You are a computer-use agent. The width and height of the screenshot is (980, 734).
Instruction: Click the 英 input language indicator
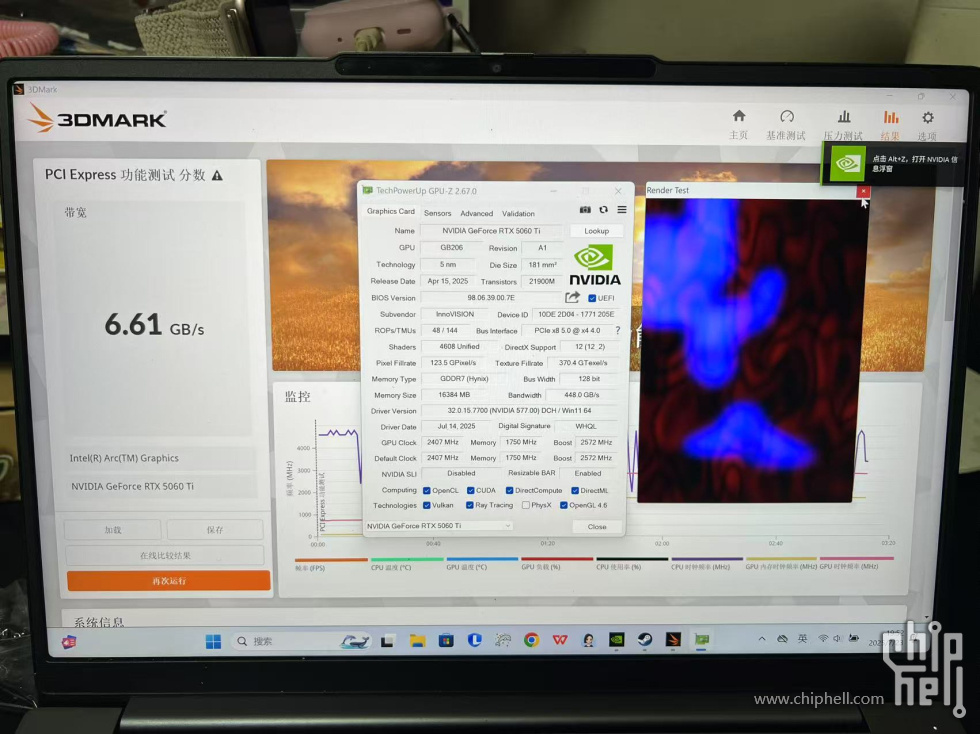click(x=802, y=638)
